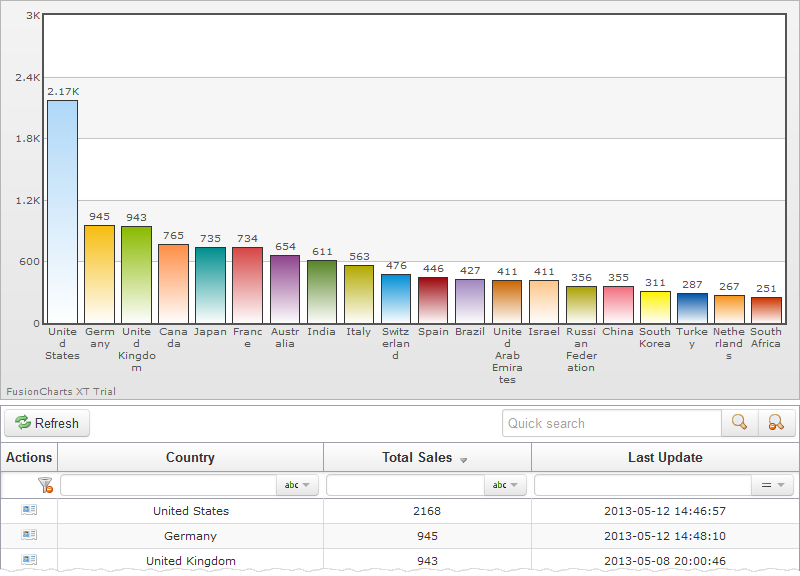Click the Germany bar in chart
Screen dimensions: 800x576
click(x=99, y=274)
